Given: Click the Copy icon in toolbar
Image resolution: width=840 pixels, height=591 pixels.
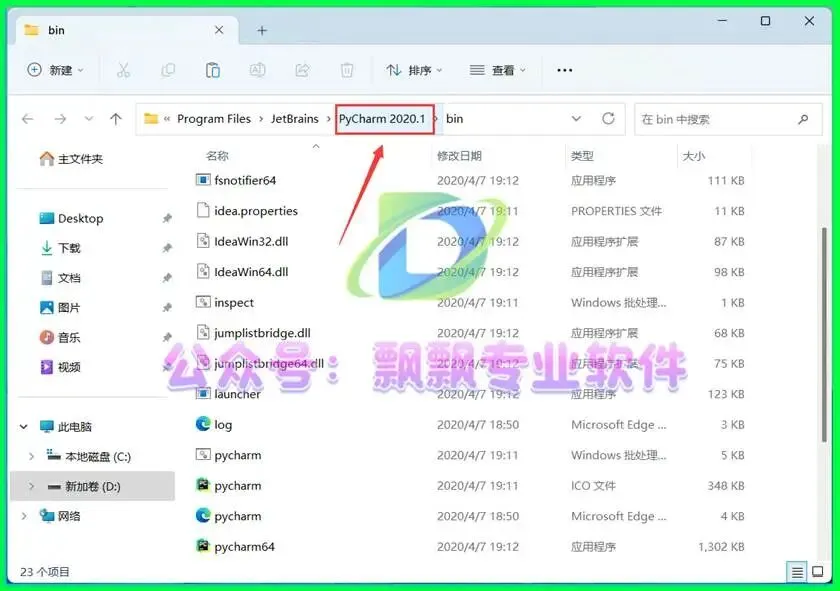Looking at the screenshot, I should point(168,70).
